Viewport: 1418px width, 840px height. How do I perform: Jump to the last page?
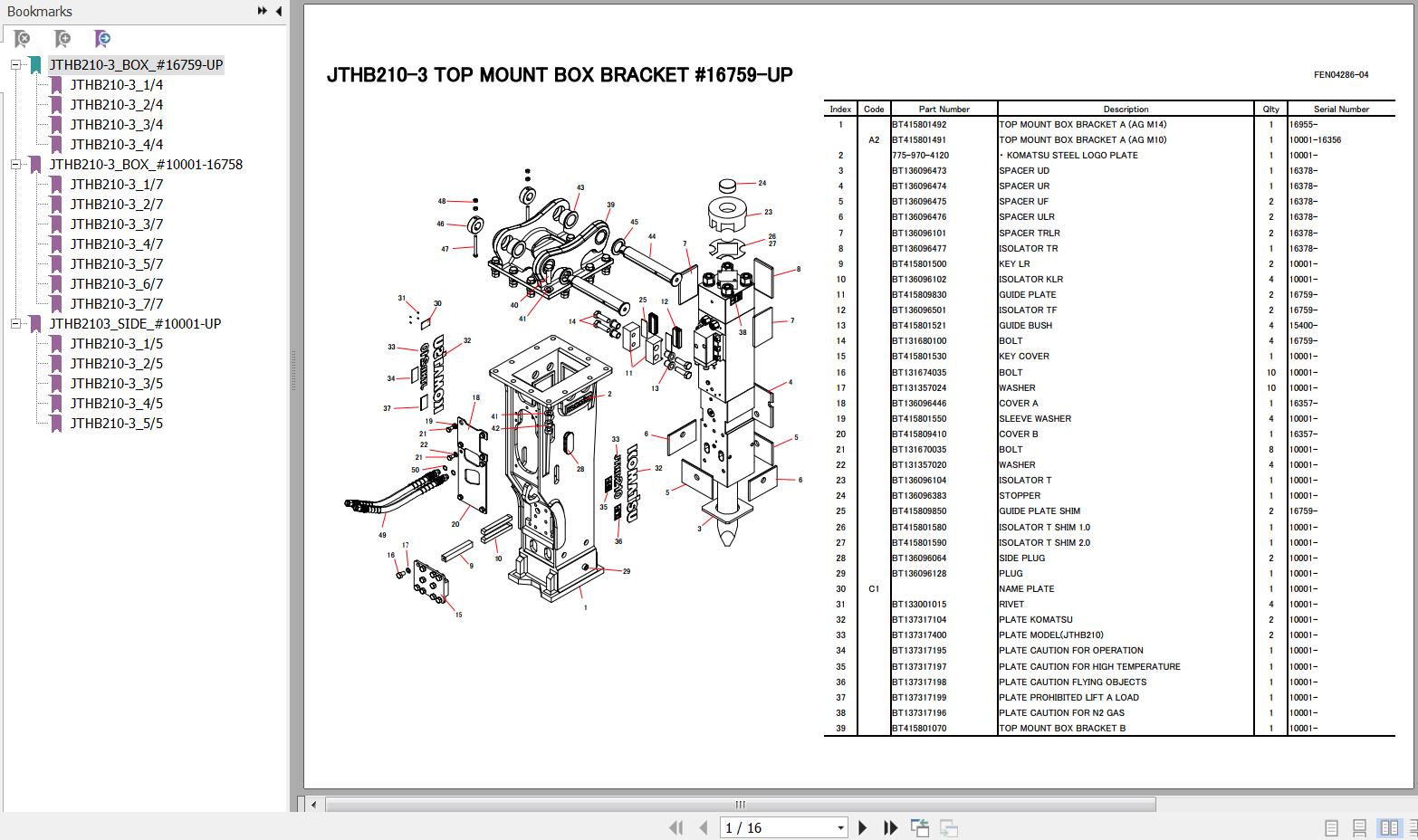tap(890, 827)
